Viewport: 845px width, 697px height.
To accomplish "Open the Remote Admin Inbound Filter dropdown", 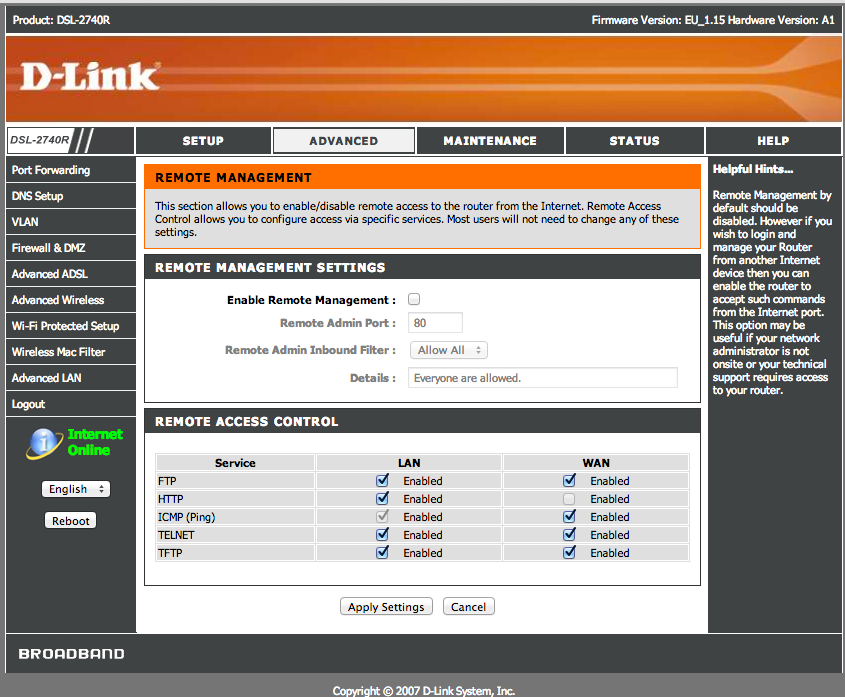I will (x=448, y=349).
